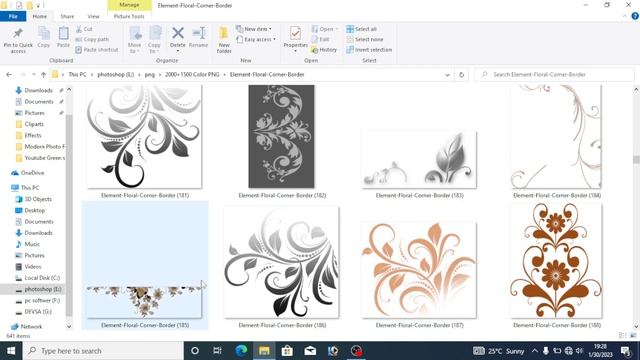
Task: Open the Copy to menu
Action: (154, 39)
